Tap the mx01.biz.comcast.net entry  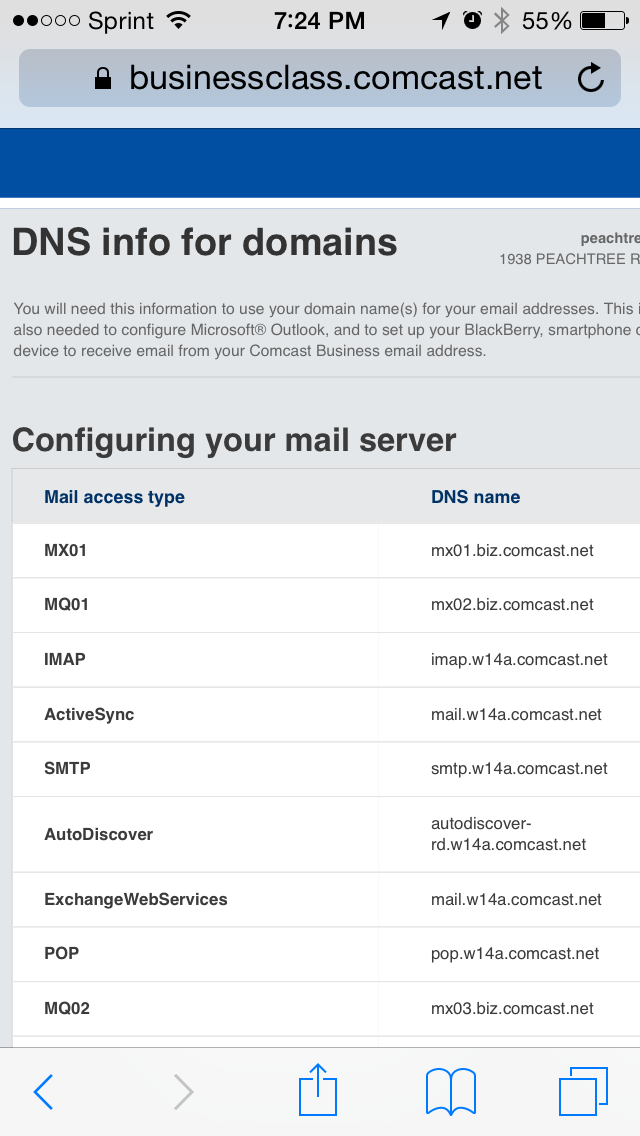coord(512,551)
